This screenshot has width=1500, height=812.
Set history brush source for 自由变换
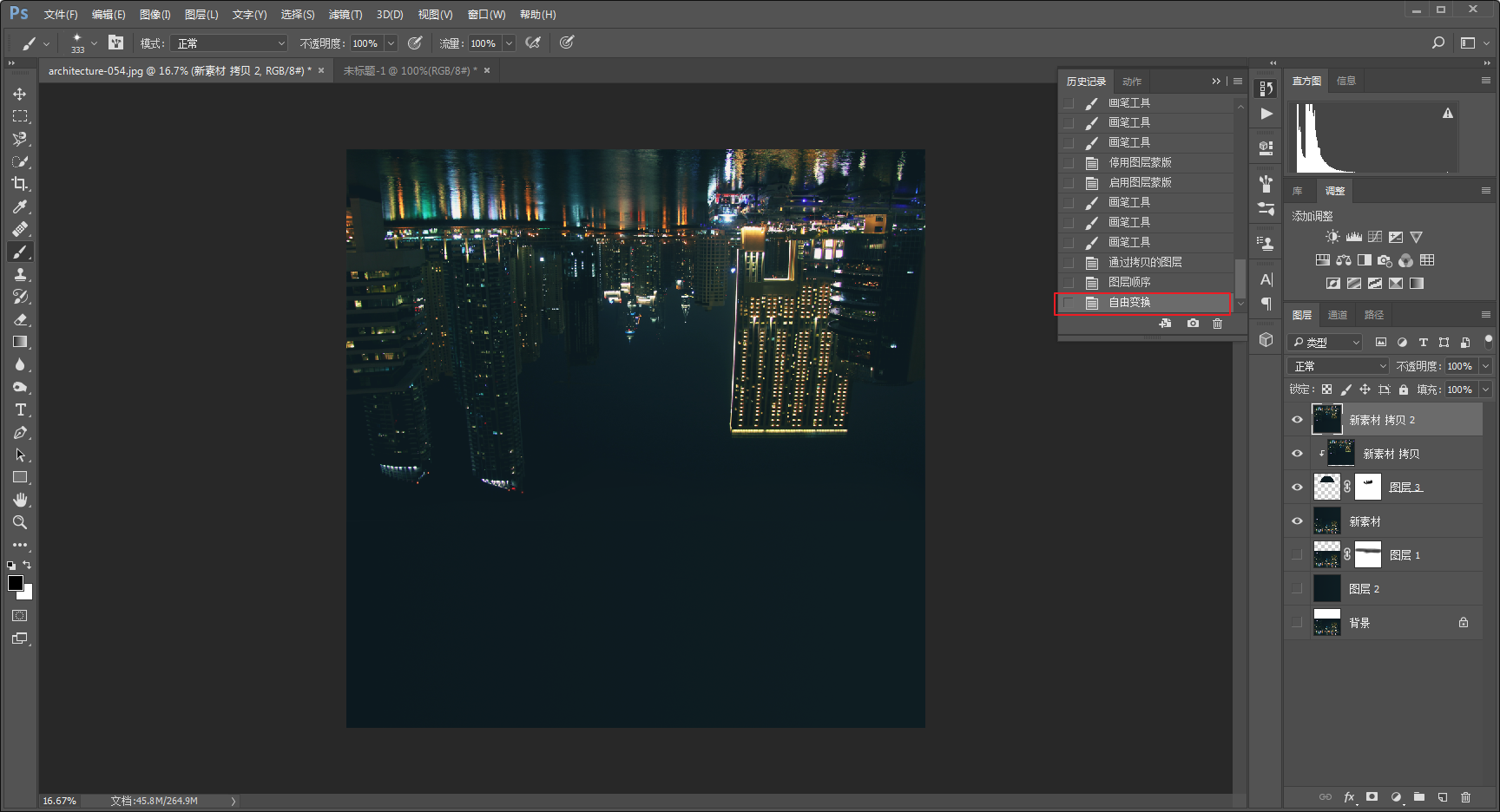[x=1069, y=302]
